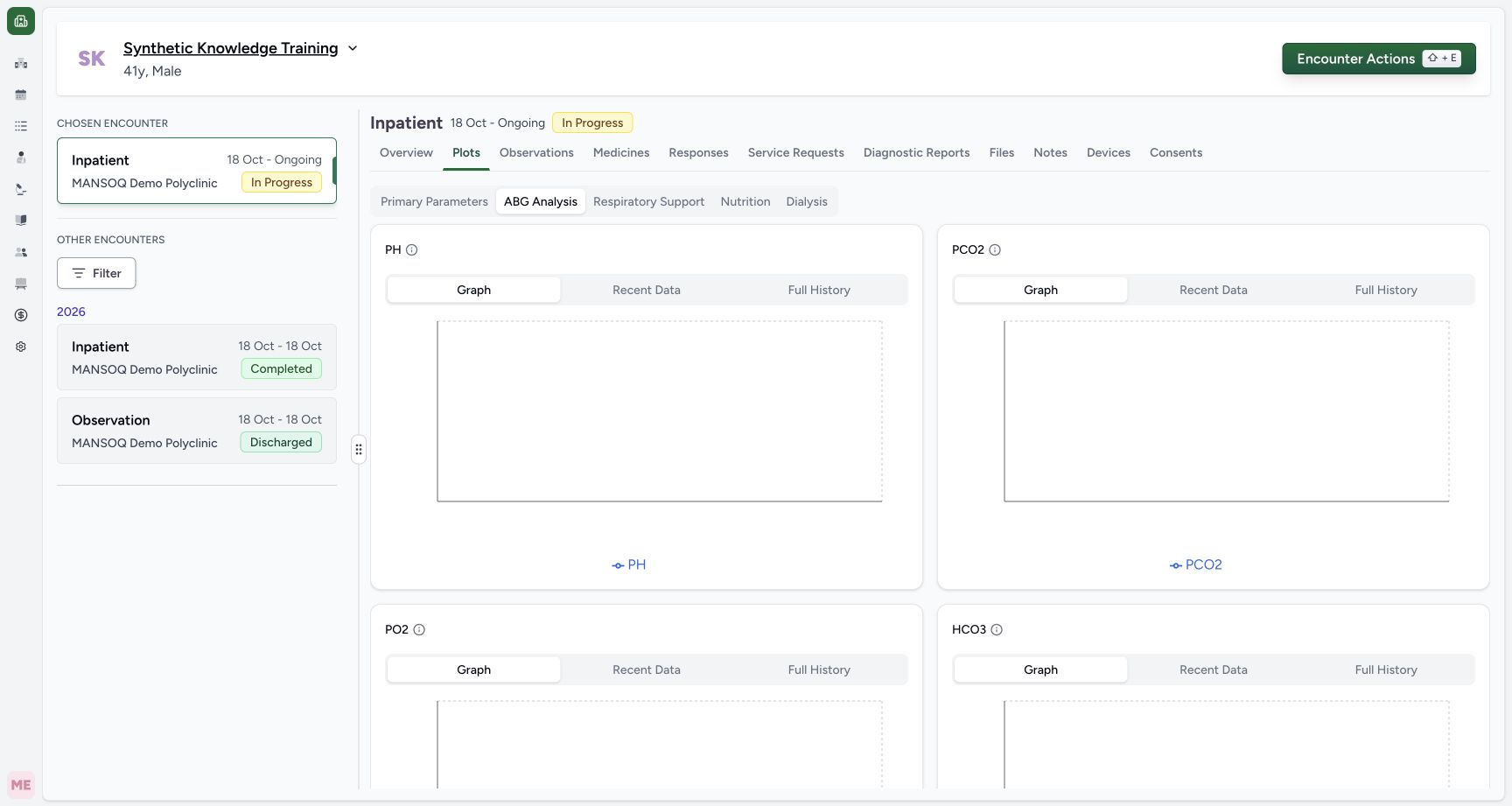Switch PCO2 card to Full History view

[1386, 290]
